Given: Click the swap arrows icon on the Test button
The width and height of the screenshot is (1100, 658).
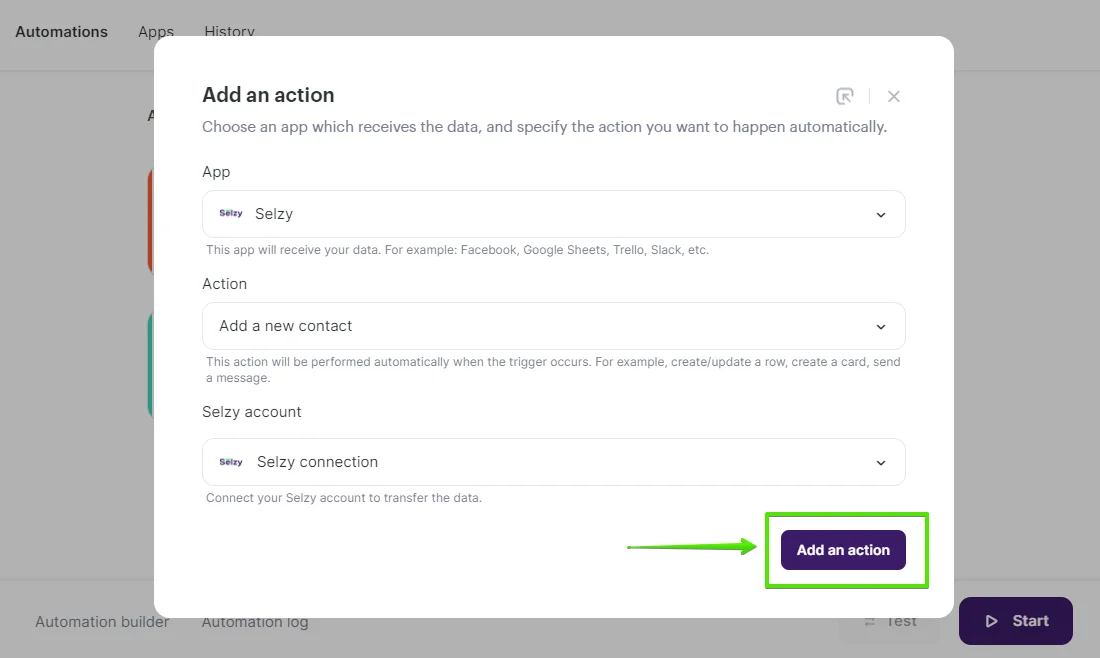Looking at the screenshot, I should pyautogui.click(x=869, y=620).
